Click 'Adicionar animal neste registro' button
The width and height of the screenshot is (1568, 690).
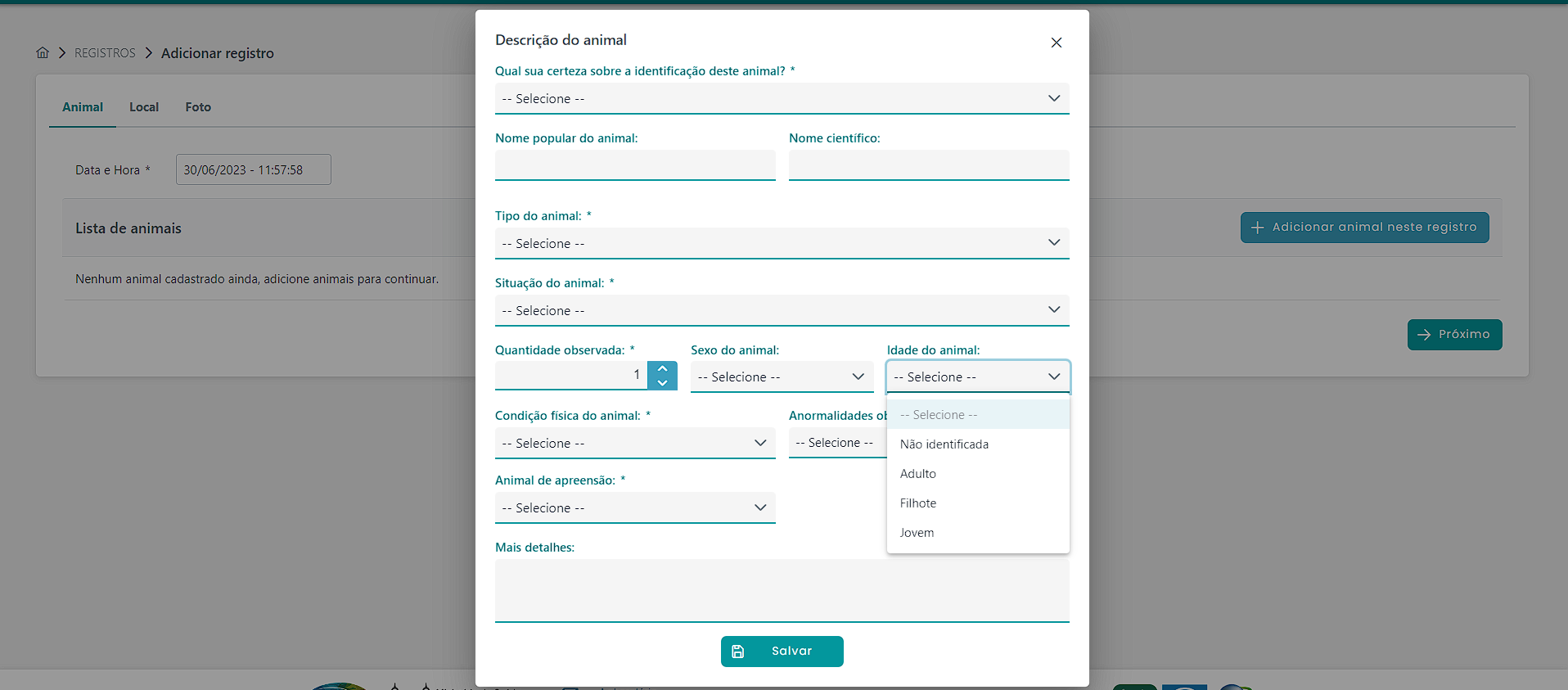1364,228
